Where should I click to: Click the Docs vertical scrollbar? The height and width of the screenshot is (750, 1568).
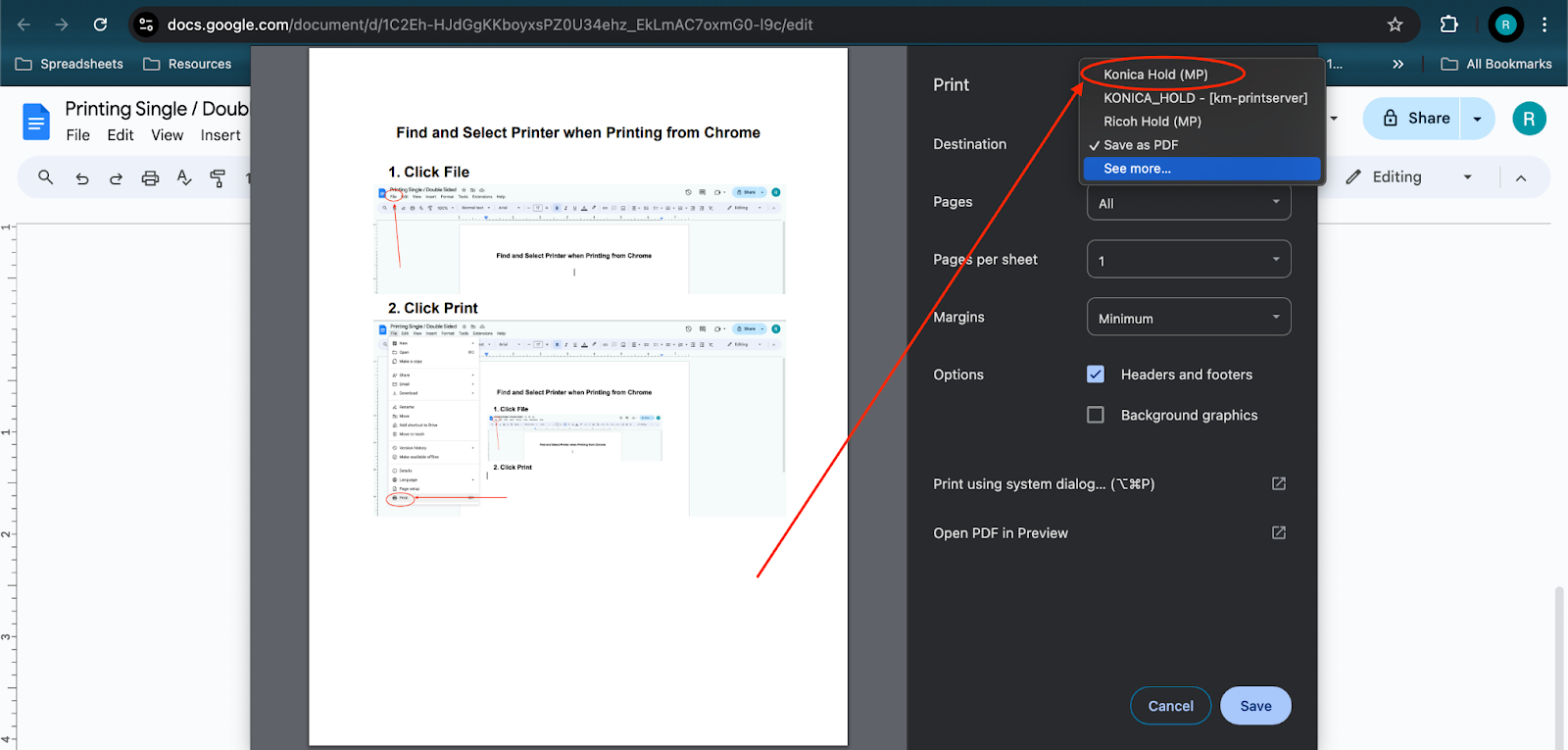pyautogui.click(x=1559, y=667)
